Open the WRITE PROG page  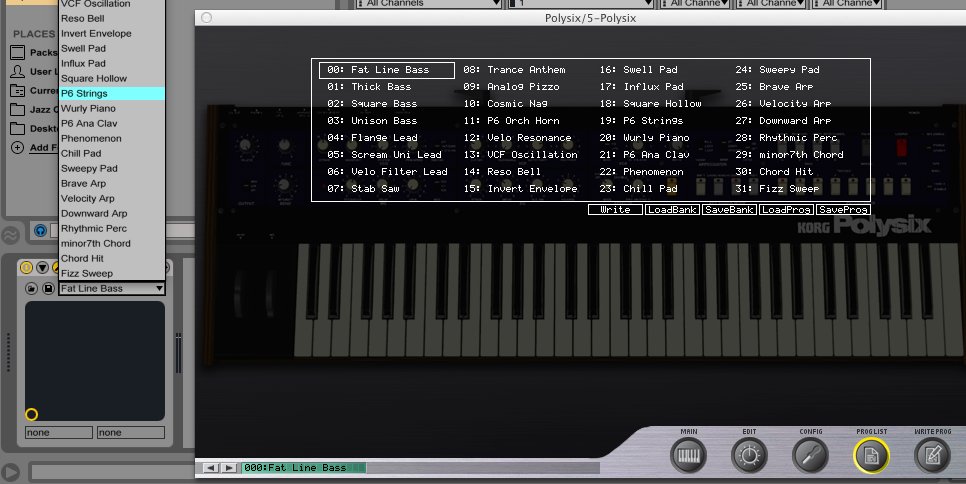(932, 456)
